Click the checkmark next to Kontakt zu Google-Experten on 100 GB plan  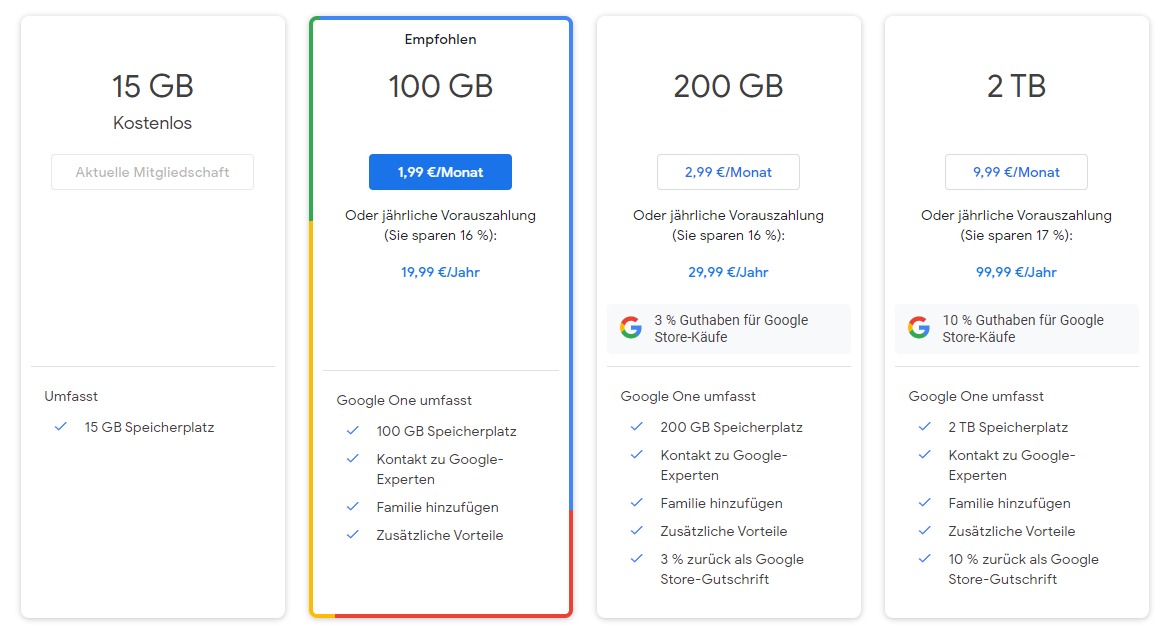pos(352,459)
